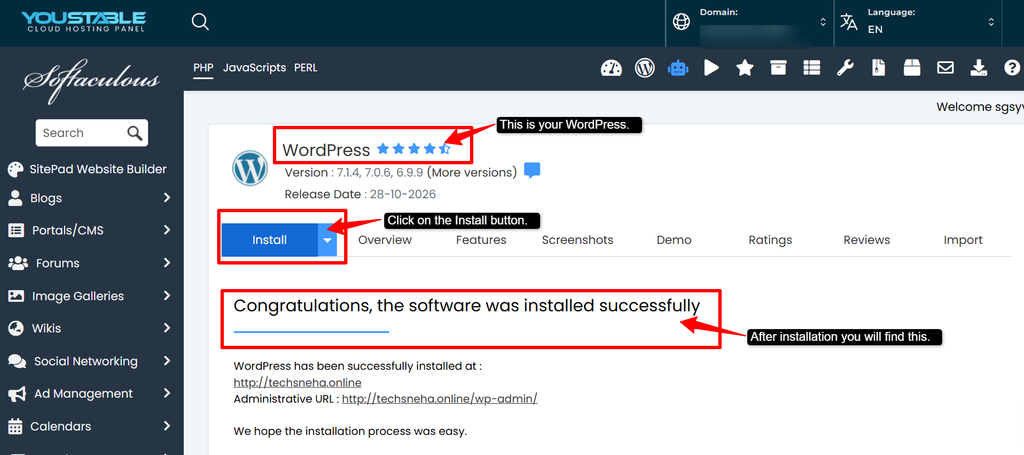The image size is (1024, 455).
Task: Expand the Ad Management category chevron
Action: (167, 394)
